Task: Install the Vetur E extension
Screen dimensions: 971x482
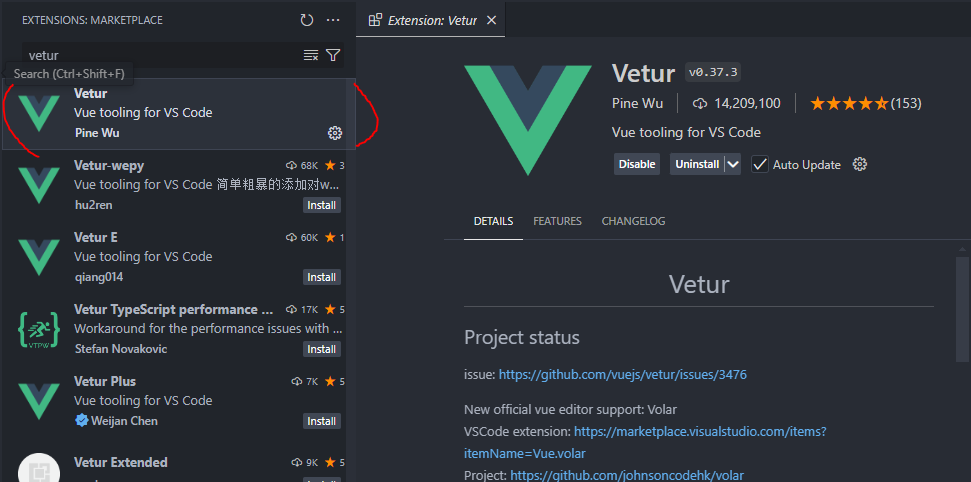Action: pyautogui.click(x=322, y=277)
